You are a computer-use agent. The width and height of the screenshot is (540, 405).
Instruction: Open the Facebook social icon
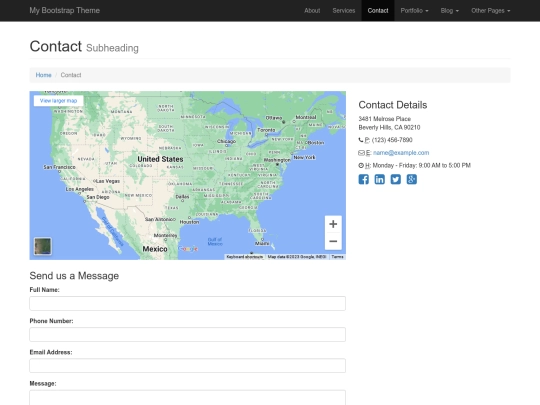363,179
